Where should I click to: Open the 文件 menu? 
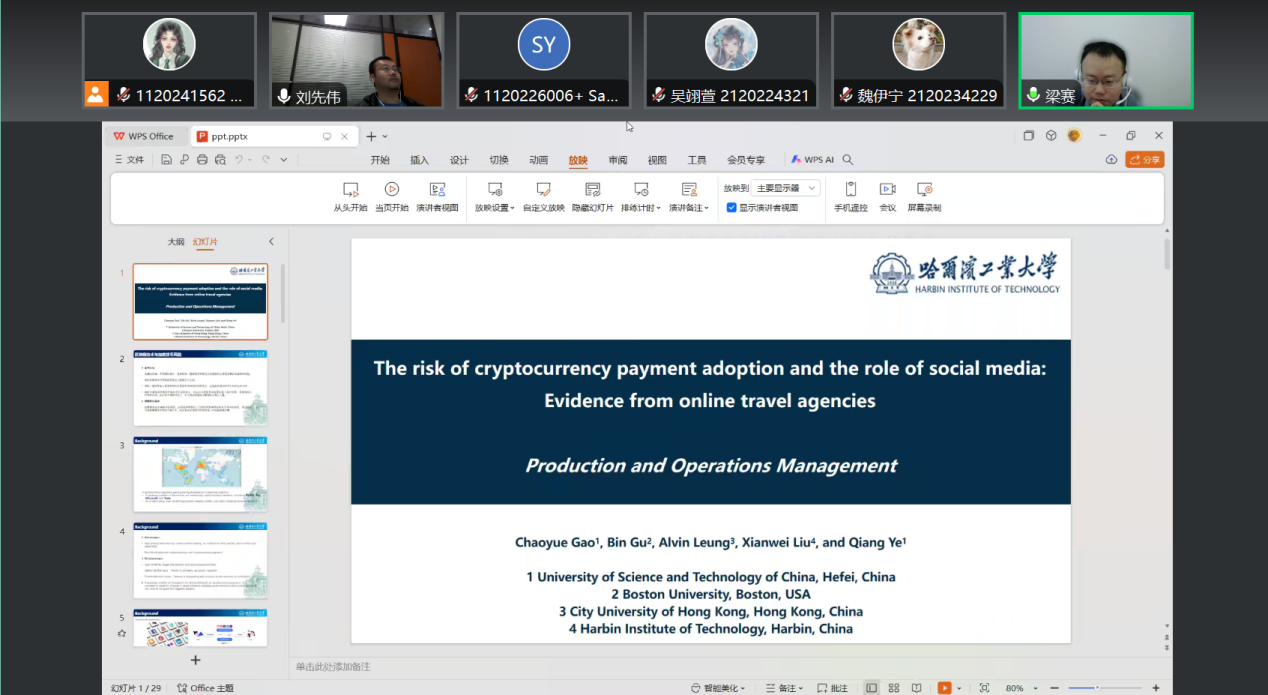click(130, 160)
